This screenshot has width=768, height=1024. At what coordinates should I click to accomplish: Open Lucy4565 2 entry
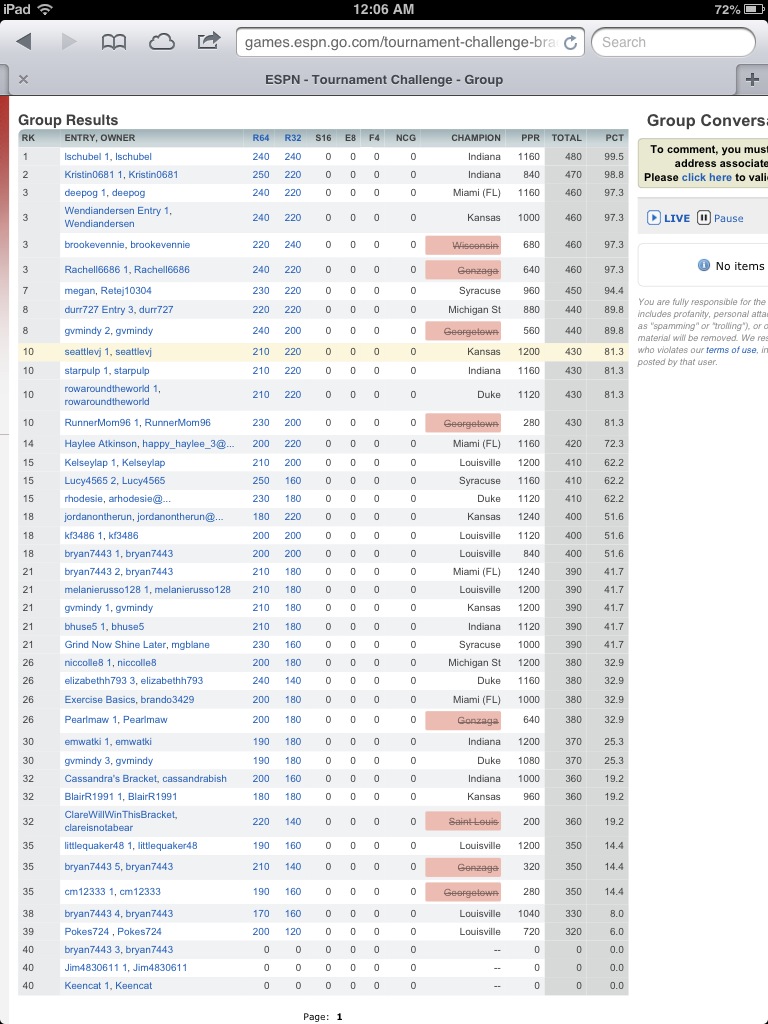[114, 481]
